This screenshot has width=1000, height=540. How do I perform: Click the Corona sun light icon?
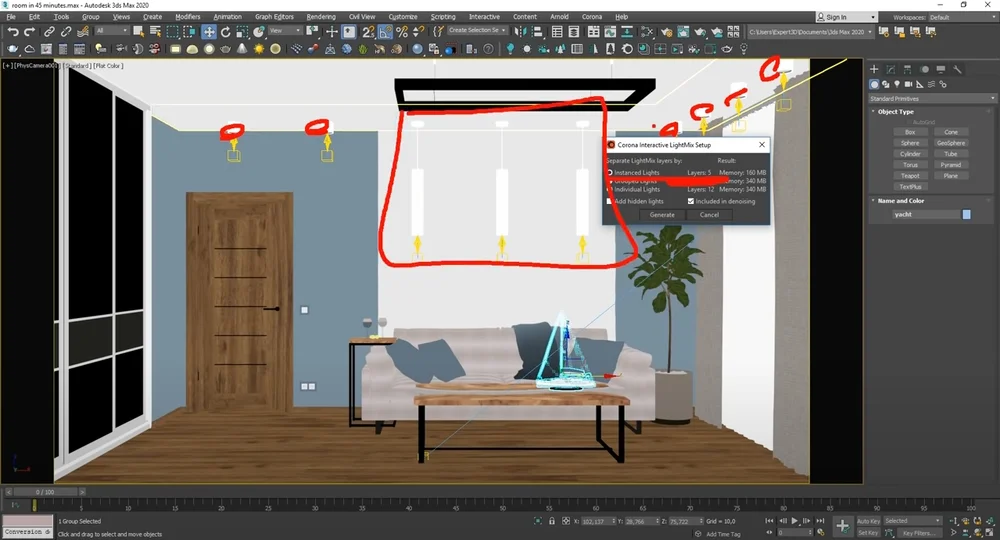(258, 48)
